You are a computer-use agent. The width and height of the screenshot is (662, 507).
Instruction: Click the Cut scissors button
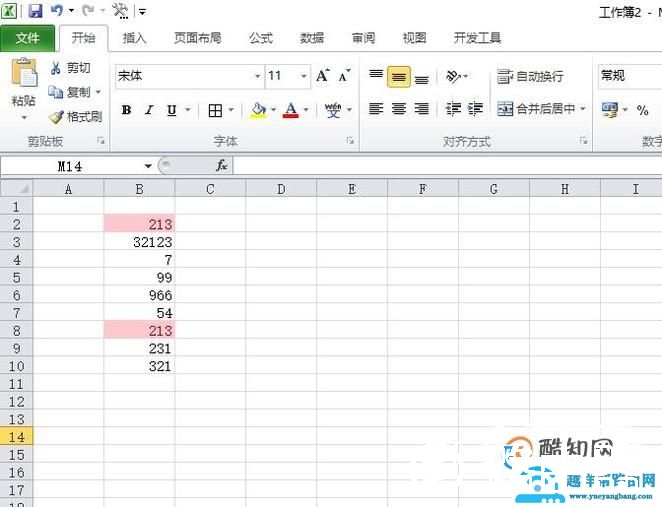70,68
